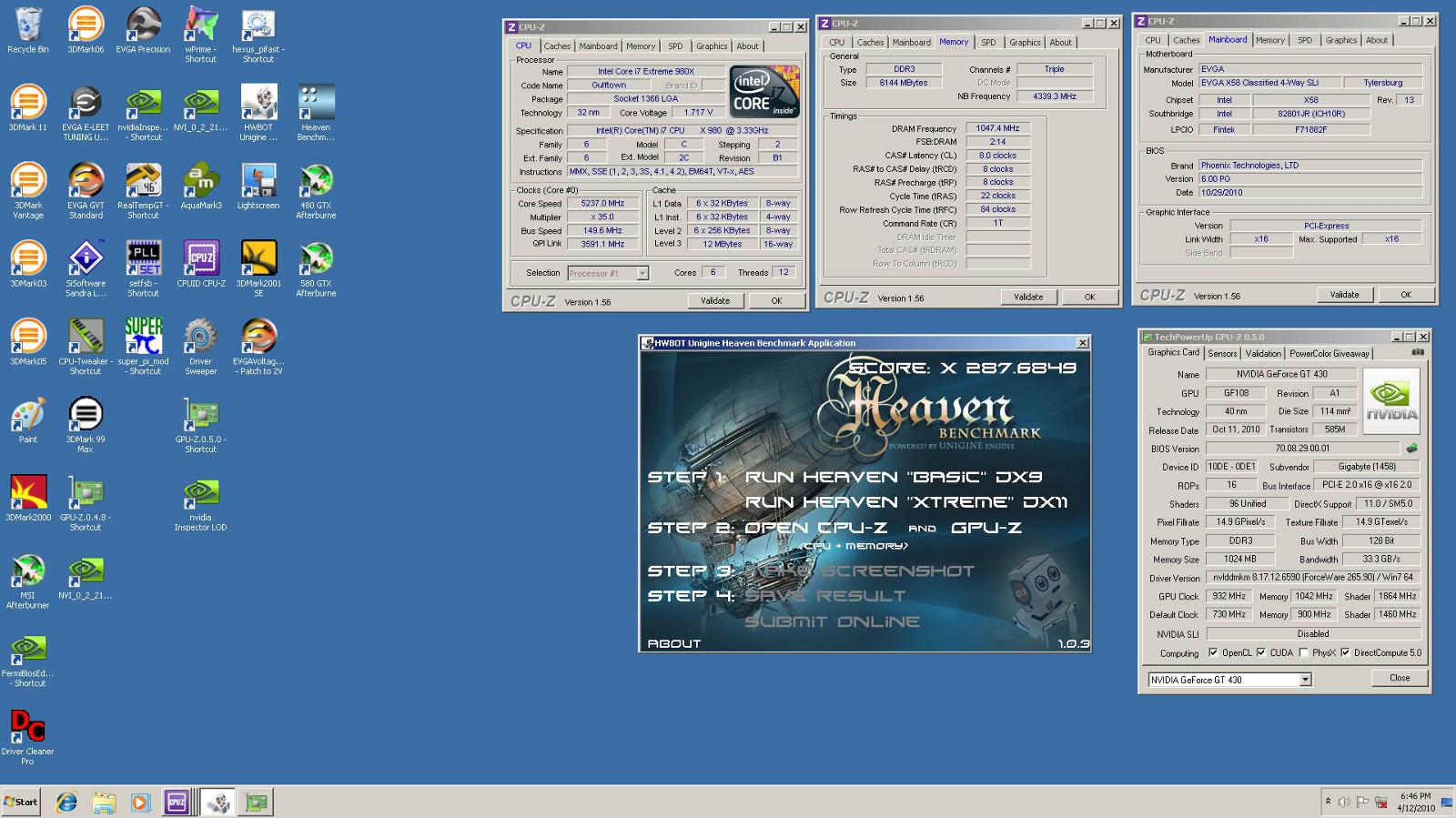Launch 3DMark06 desktop shortcut
Screen dimensions: 1456x818
point(86,30)
